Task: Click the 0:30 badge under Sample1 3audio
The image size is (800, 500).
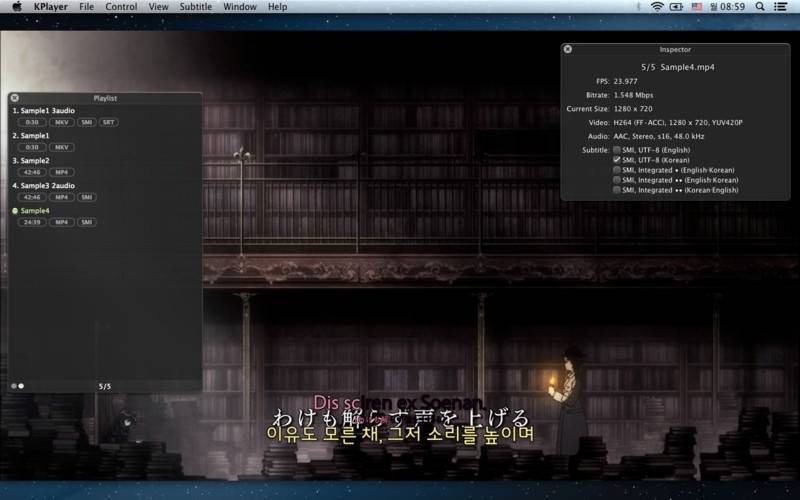Action: (32, 122)
